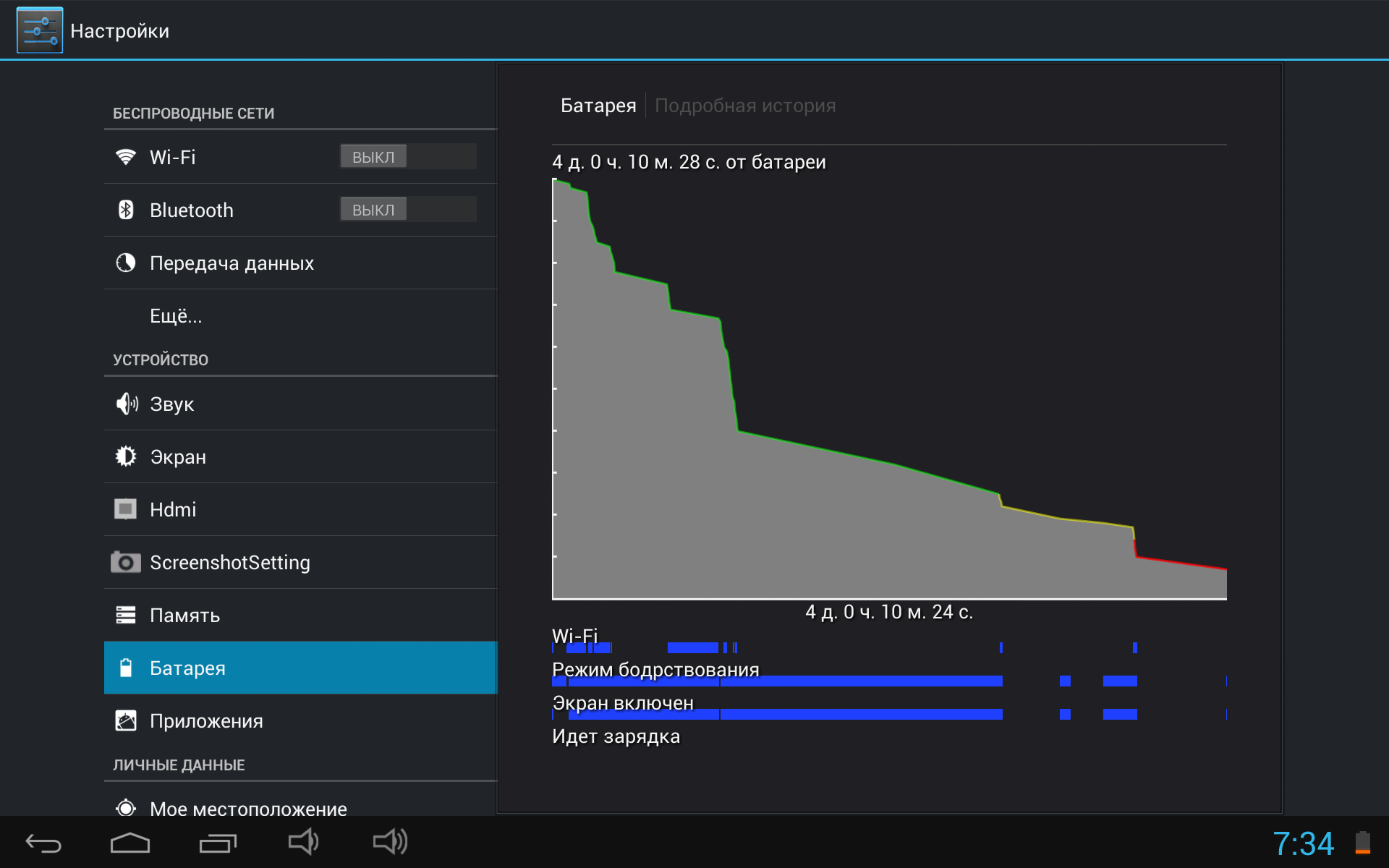Open Передача данных (data usage) settings
1389x868 pixels.
point(231,263)
